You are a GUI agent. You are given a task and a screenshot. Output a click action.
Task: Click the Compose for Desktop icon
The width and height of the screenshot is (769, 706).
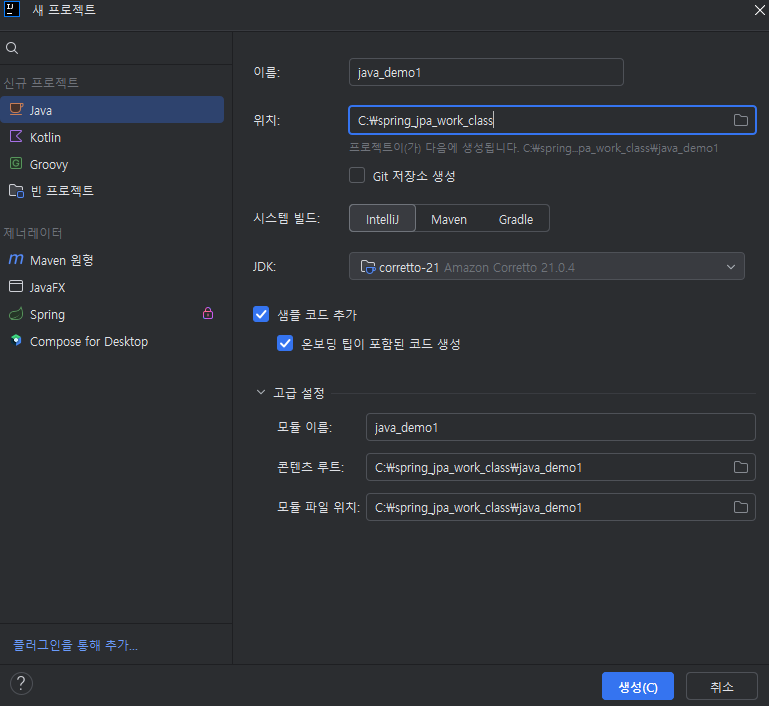click(x=16, y=340)
